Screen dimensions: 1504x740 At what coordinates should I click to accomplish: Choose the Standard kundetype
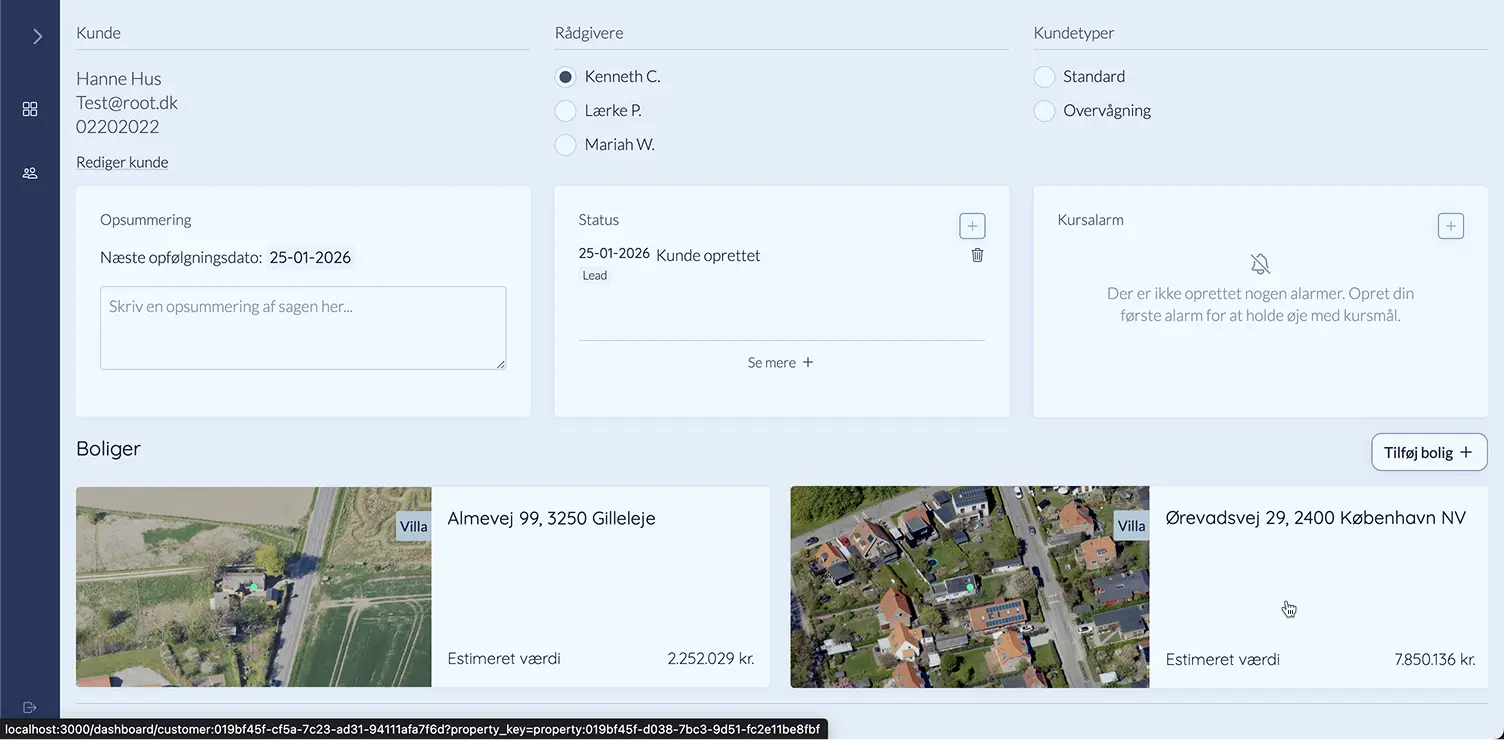[x=1044, y=76]
